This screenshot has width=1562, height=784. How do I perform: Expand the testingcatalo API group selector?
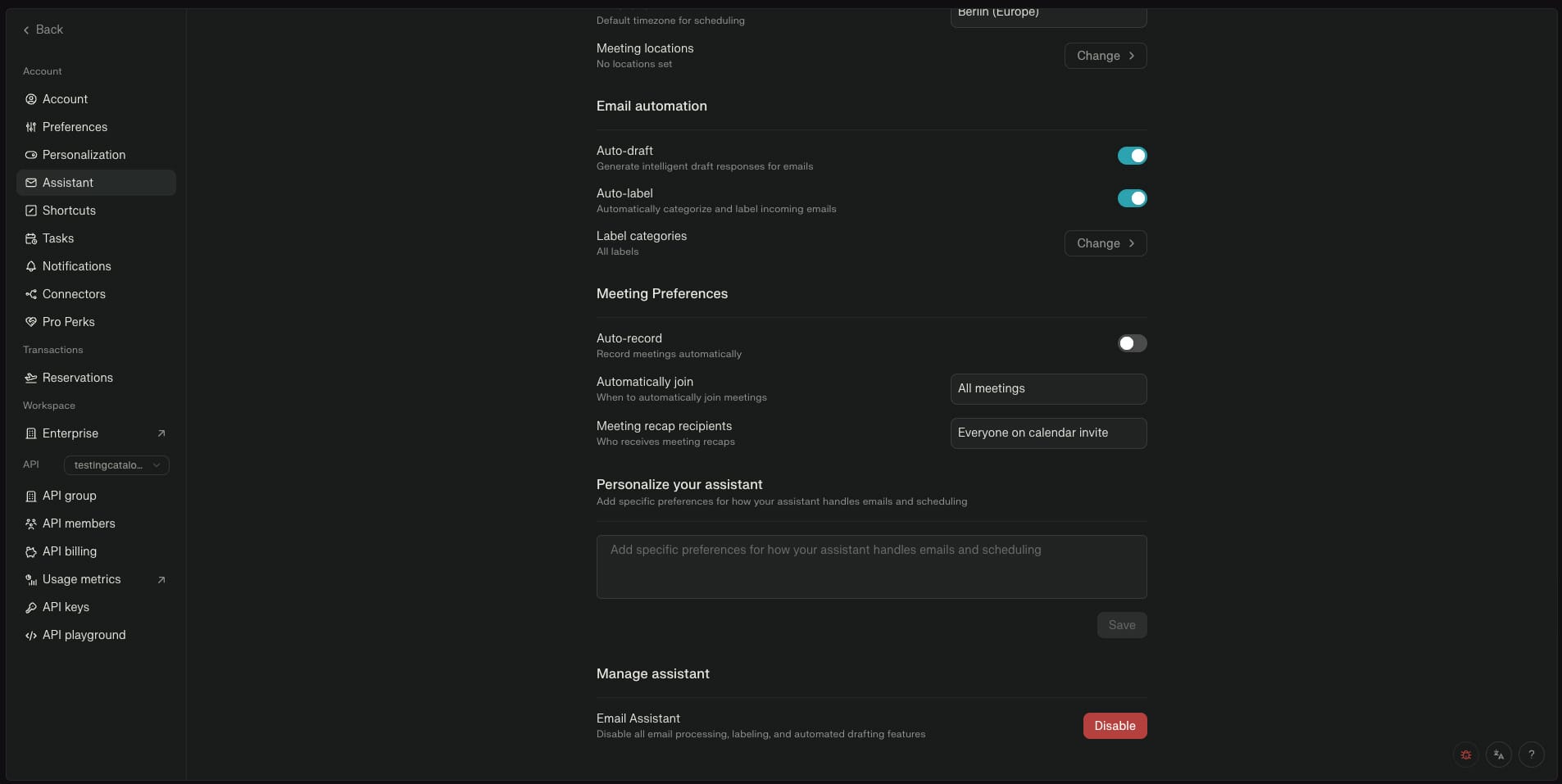[116, 465]
